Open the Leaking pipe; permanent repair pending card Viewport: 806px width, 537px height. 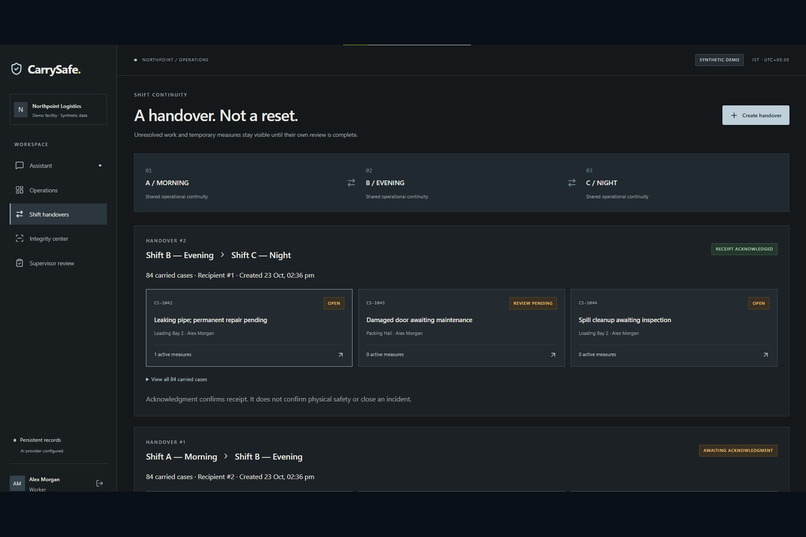[249, 328]
